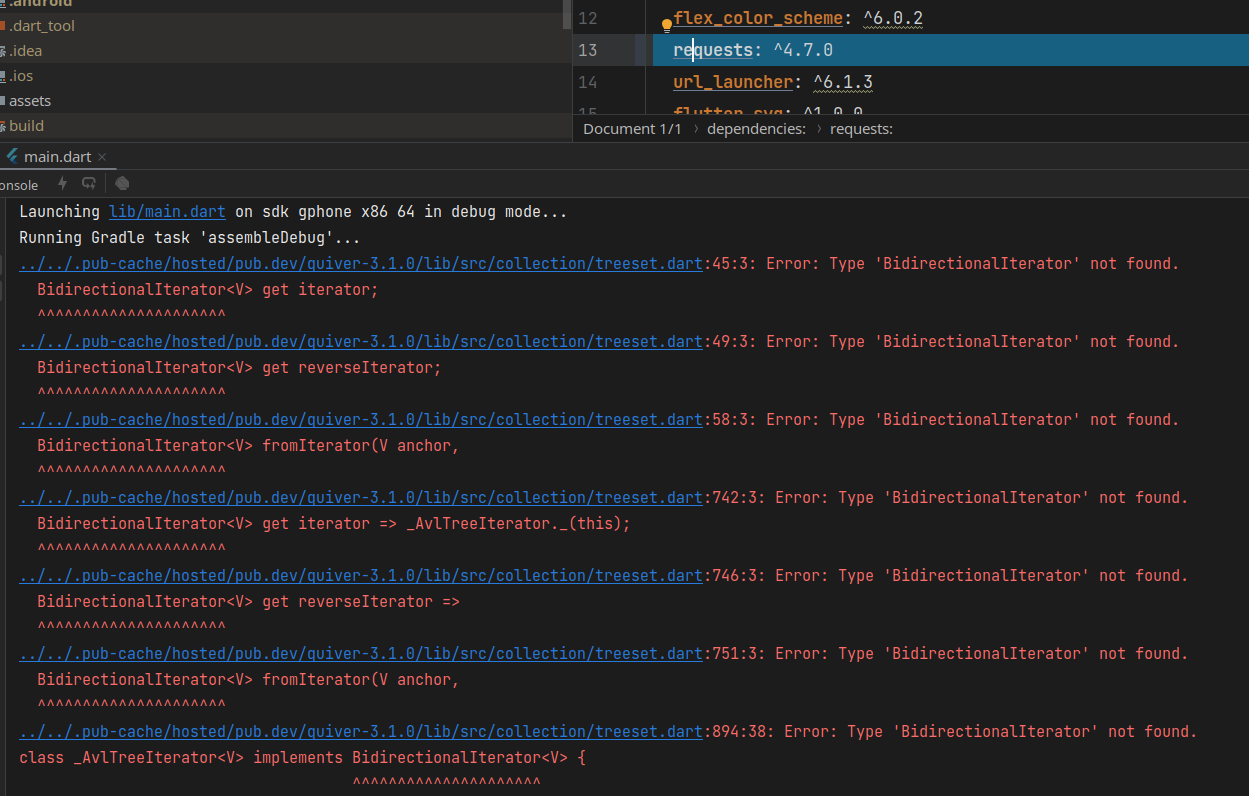Viewport: 1249px width, 796px height.
Task: Click the breakpoint dot beside flex_color_scheme line
Action: point(667,18)
